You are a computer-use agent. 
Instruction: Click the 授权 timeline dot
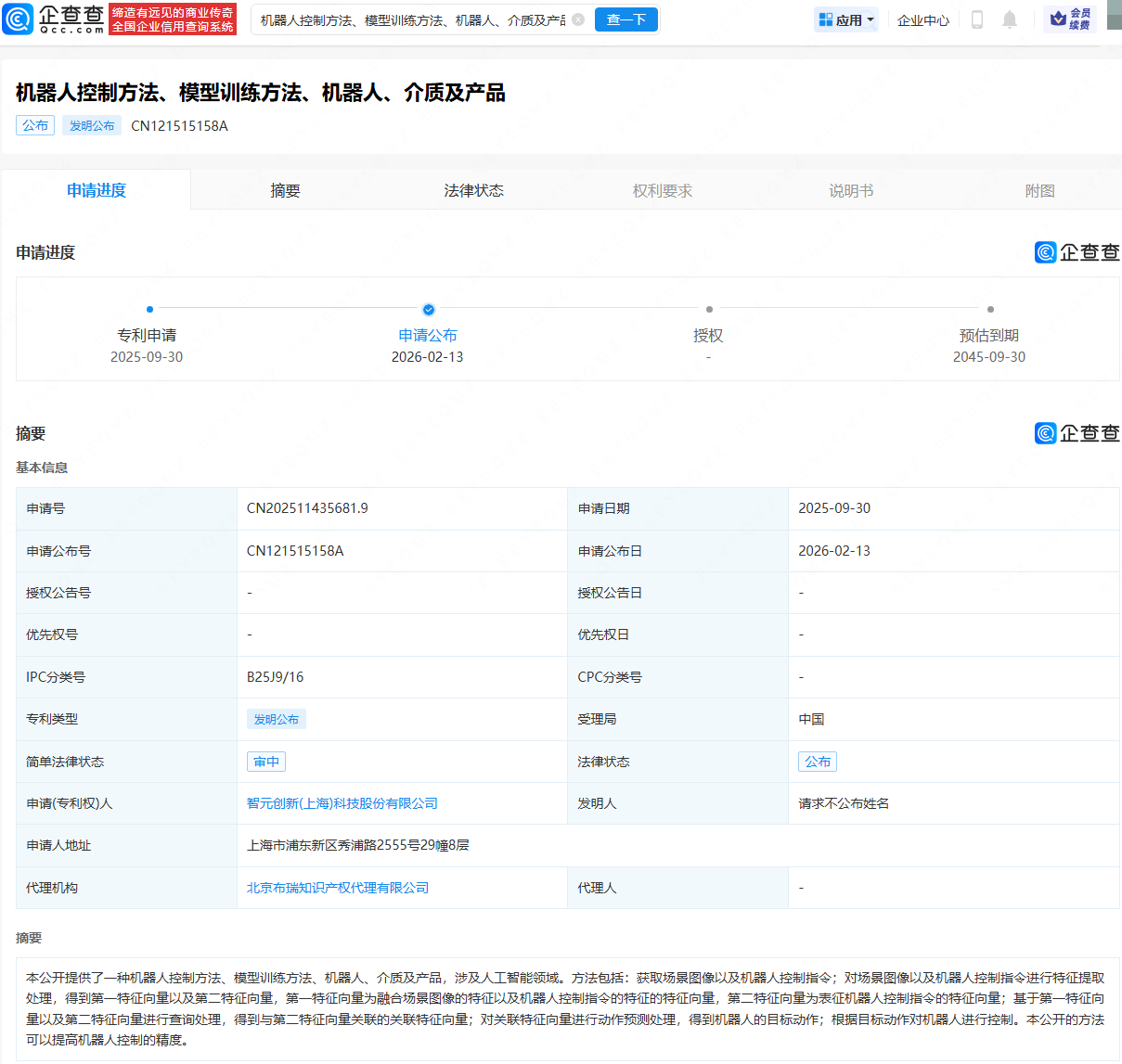[709, 310]
